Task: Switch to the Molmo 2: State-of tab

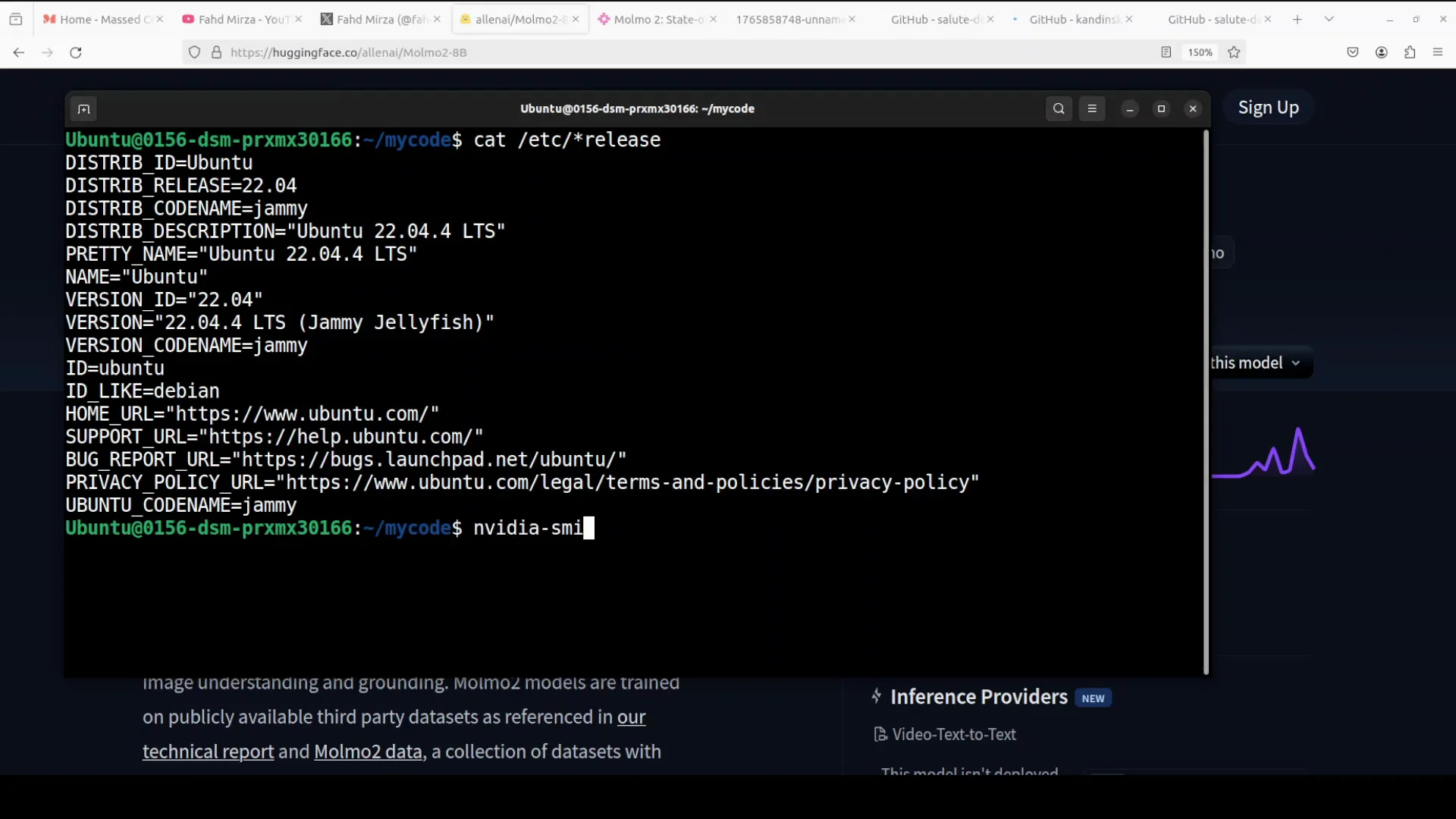Action: click(x=657, y=19)
